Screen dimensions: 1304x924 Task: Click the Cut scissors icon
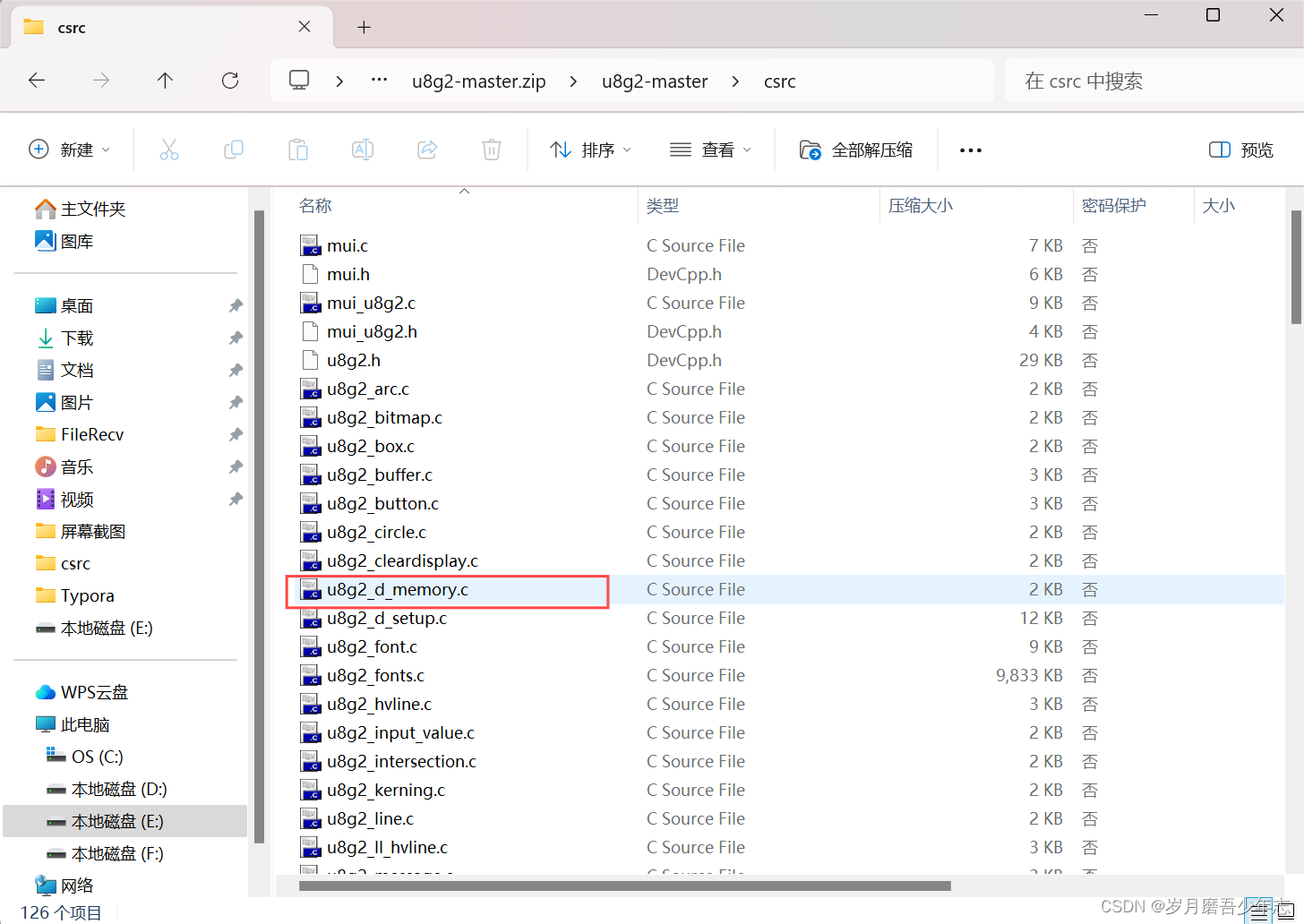pyautogui.click(x=169, y=150)
